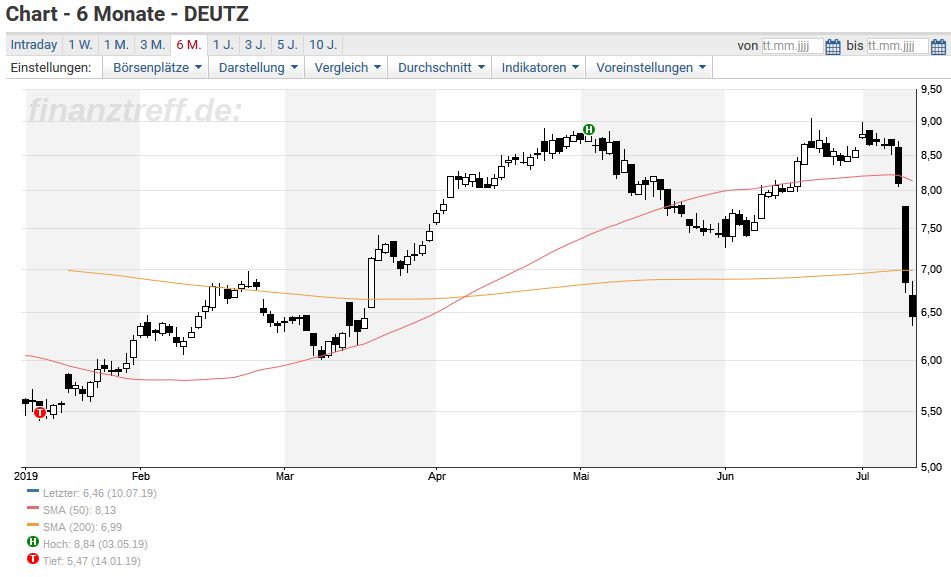This screenshot has height=577, width=951.
Task: Click the 'Jul' x-axis label
Action: point(862,476)
